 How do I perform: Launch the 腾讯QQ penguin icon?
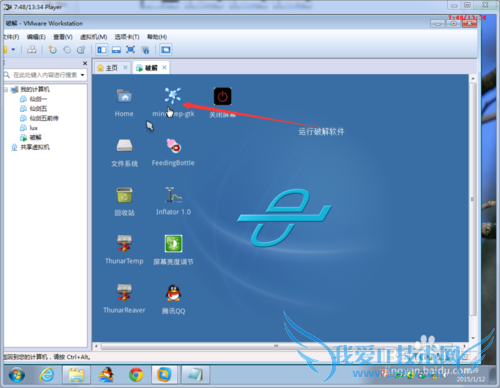pos(173,293)
